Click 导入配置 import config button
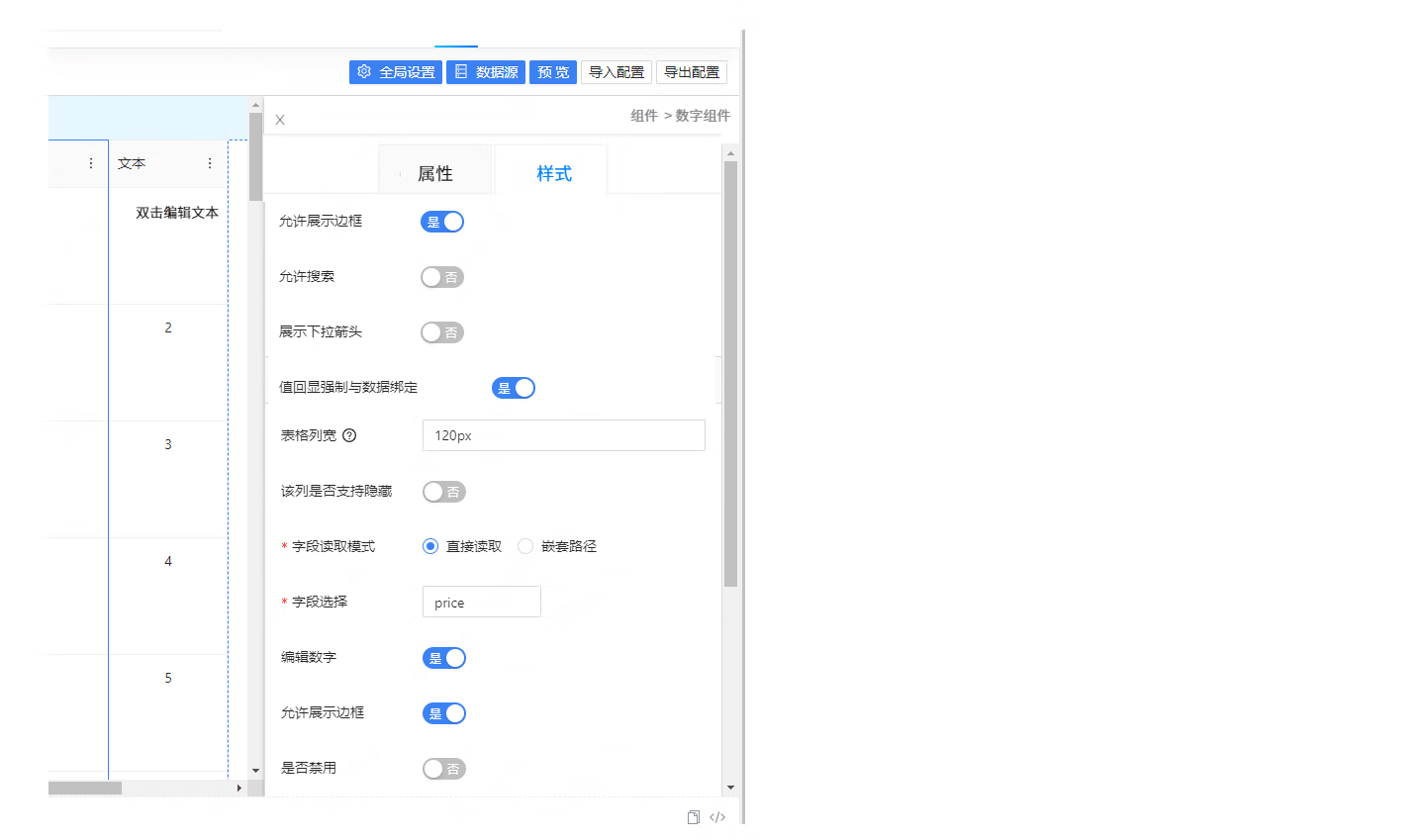Viewport: 1425px width, 840px height. [x=617, y=72]
